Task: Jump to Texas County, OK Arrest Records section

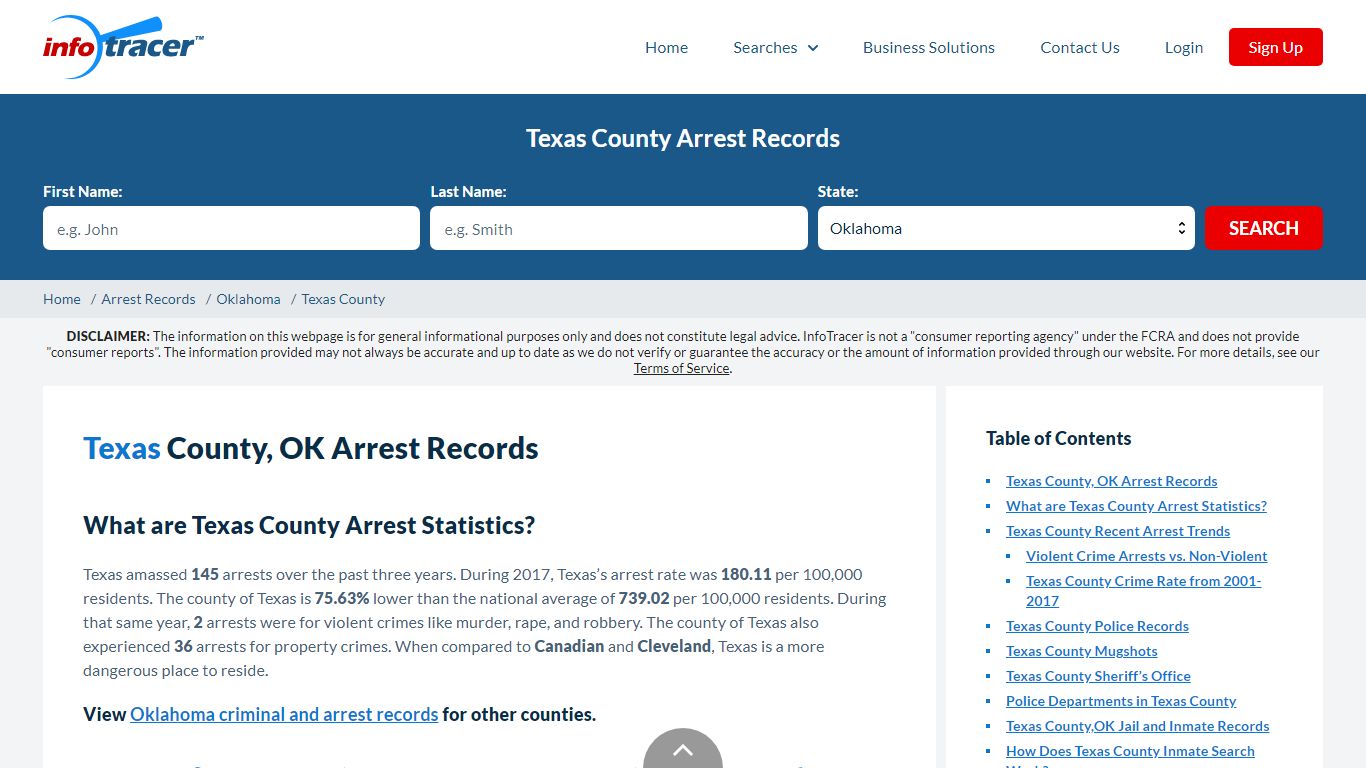Action: [1111, 481]
